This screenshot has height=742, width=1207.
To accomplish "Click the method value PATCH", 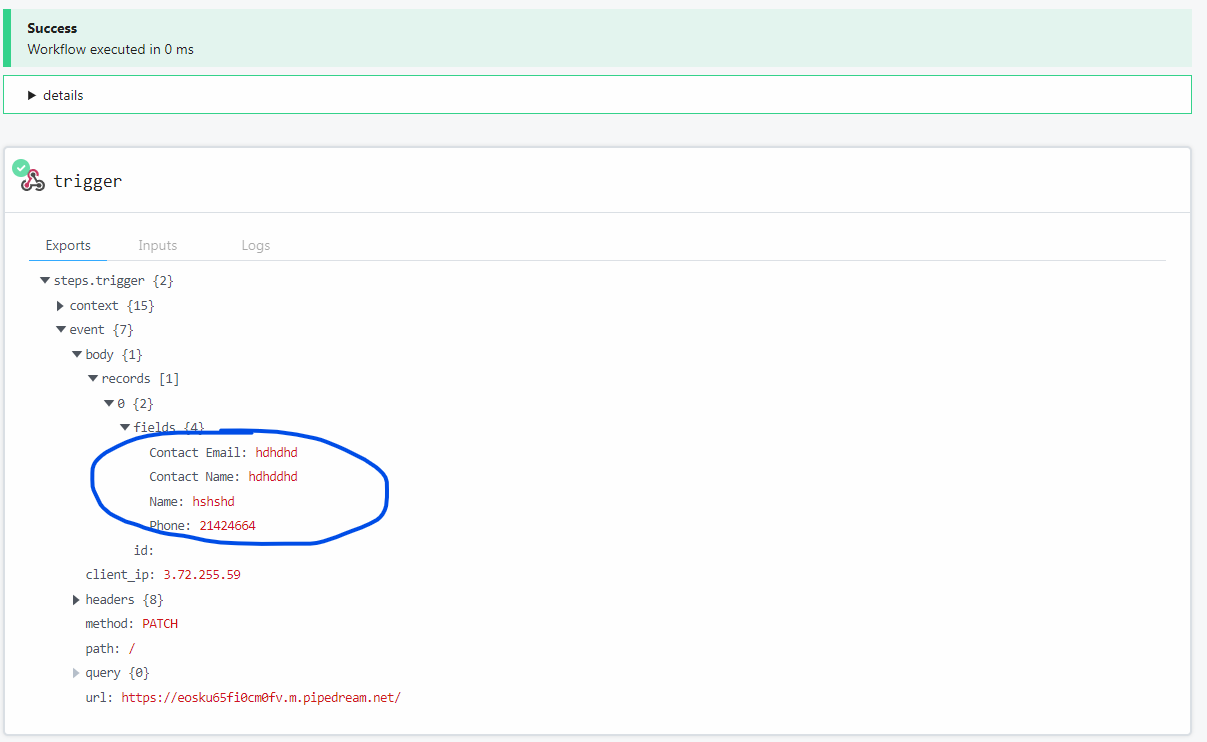I will tap(160, 624).
